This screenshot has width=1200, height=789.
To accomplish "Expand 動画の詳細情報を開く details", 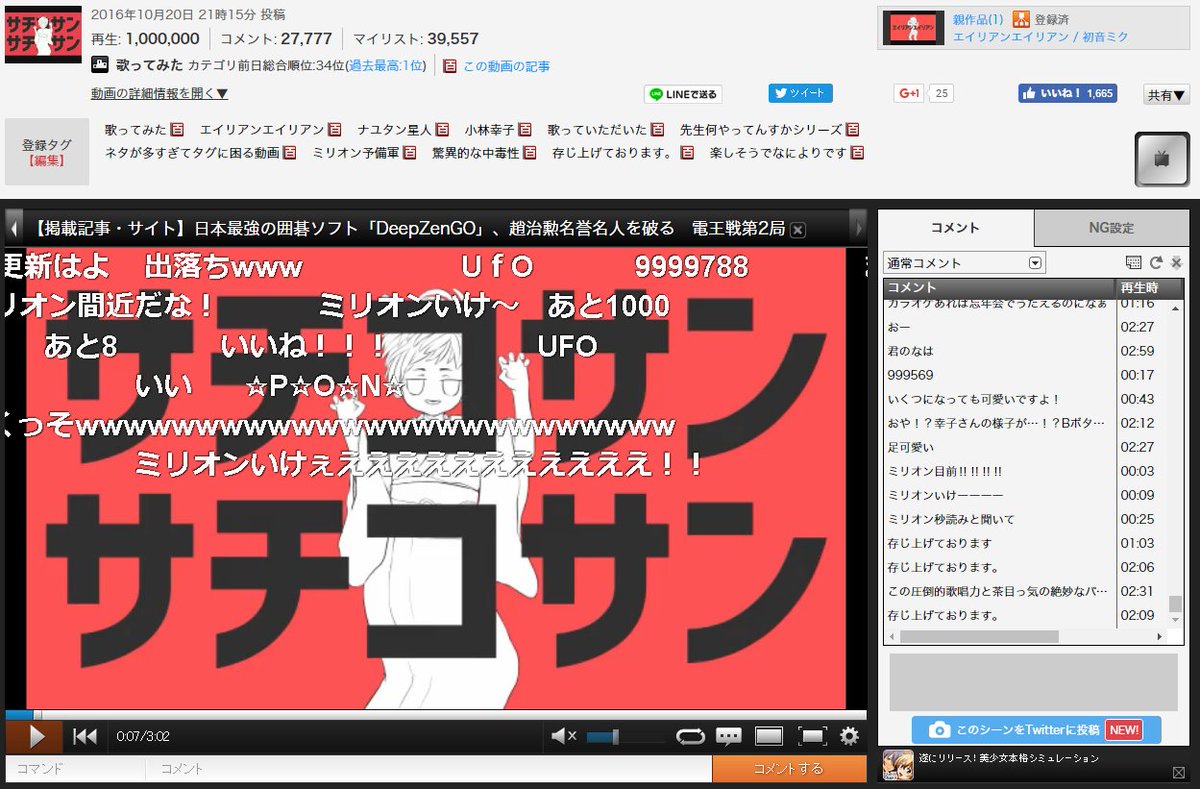I will tap(160, 94).
